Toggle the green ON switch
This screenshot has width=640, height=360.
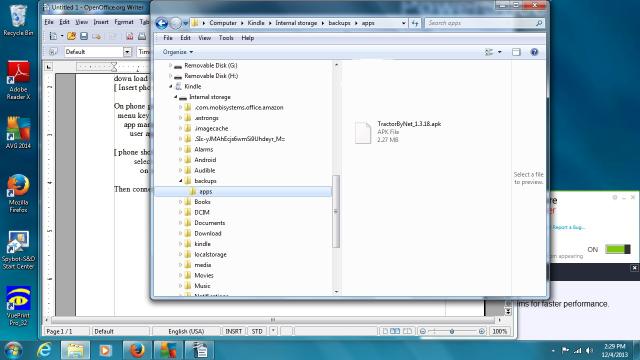618,249
